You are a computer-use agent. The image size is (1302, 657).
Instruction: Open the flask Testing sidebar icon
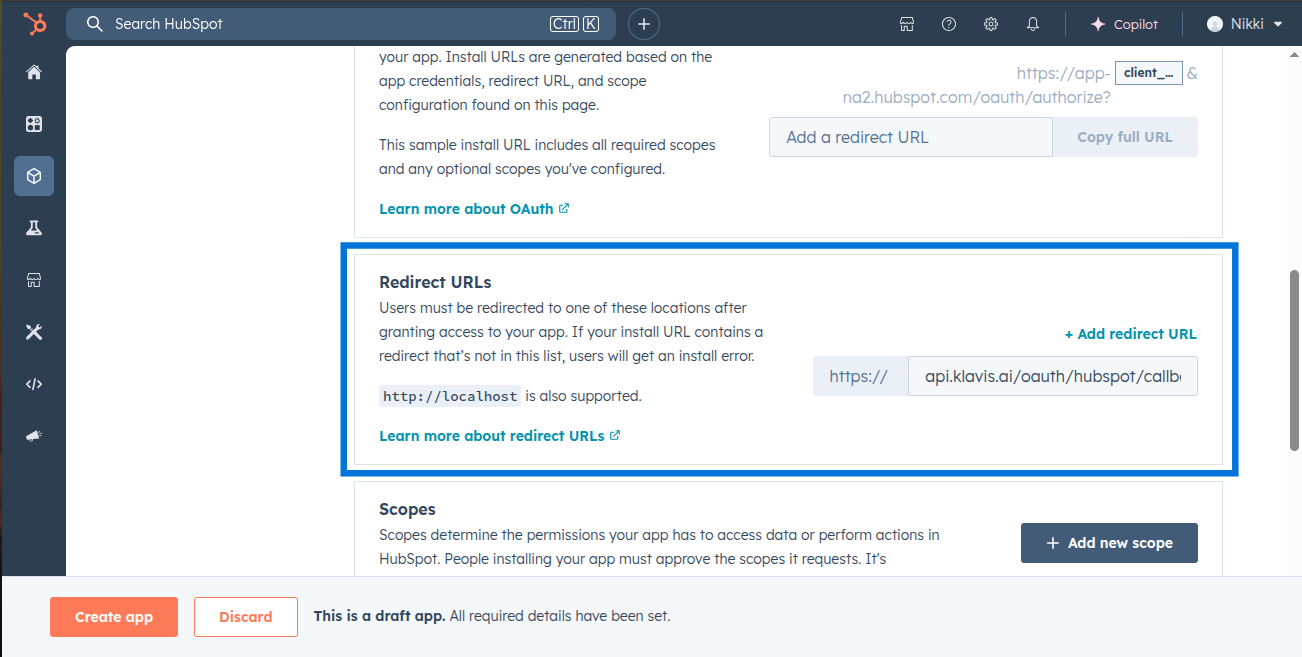(34, 228)
